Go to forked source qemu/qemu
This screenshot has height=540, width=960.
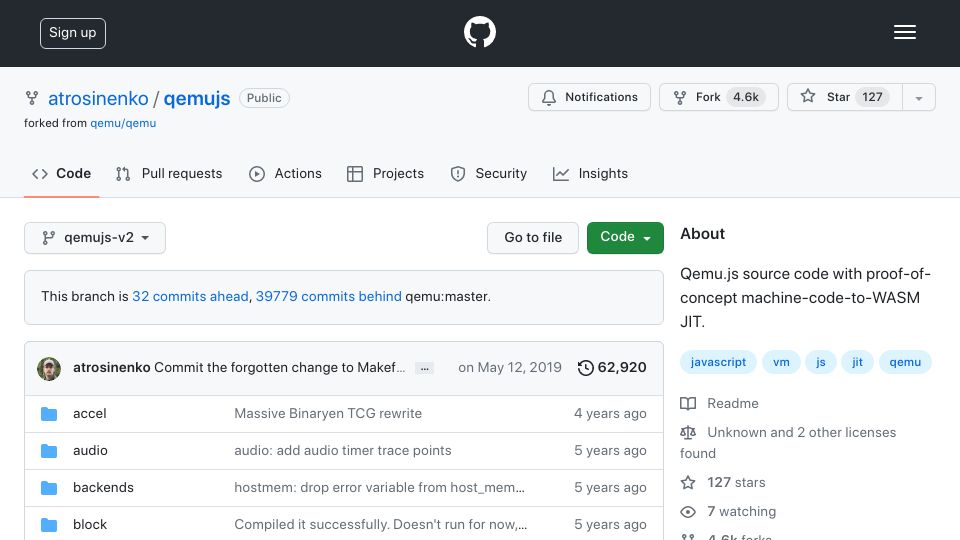click(123, 123)
